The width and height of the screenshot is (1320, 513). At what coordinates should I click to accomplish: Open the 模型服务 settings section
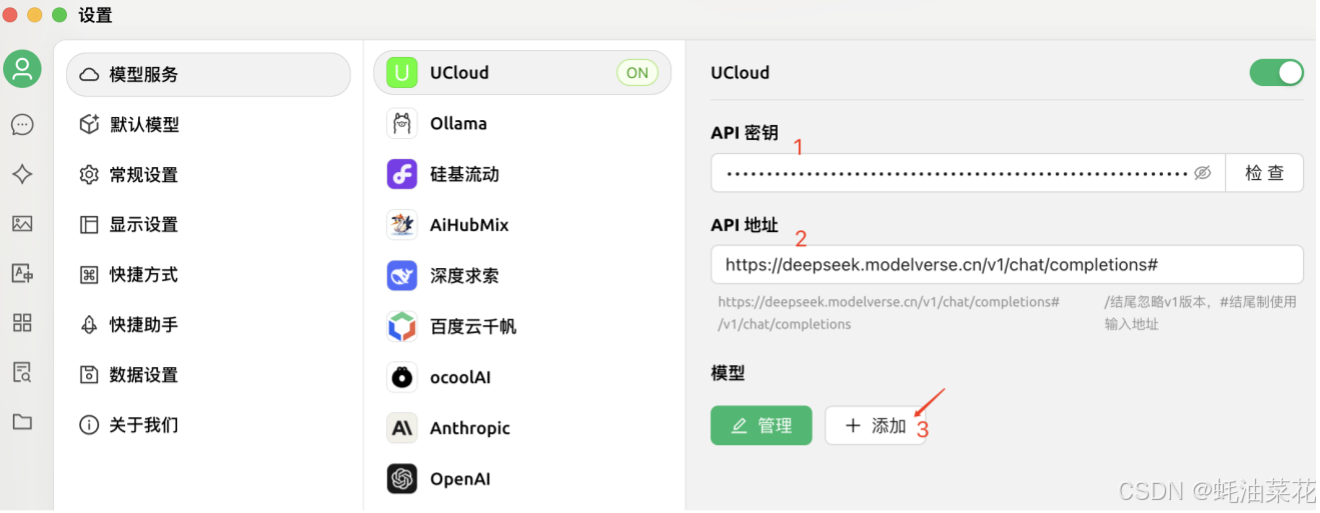pos(208,75)
